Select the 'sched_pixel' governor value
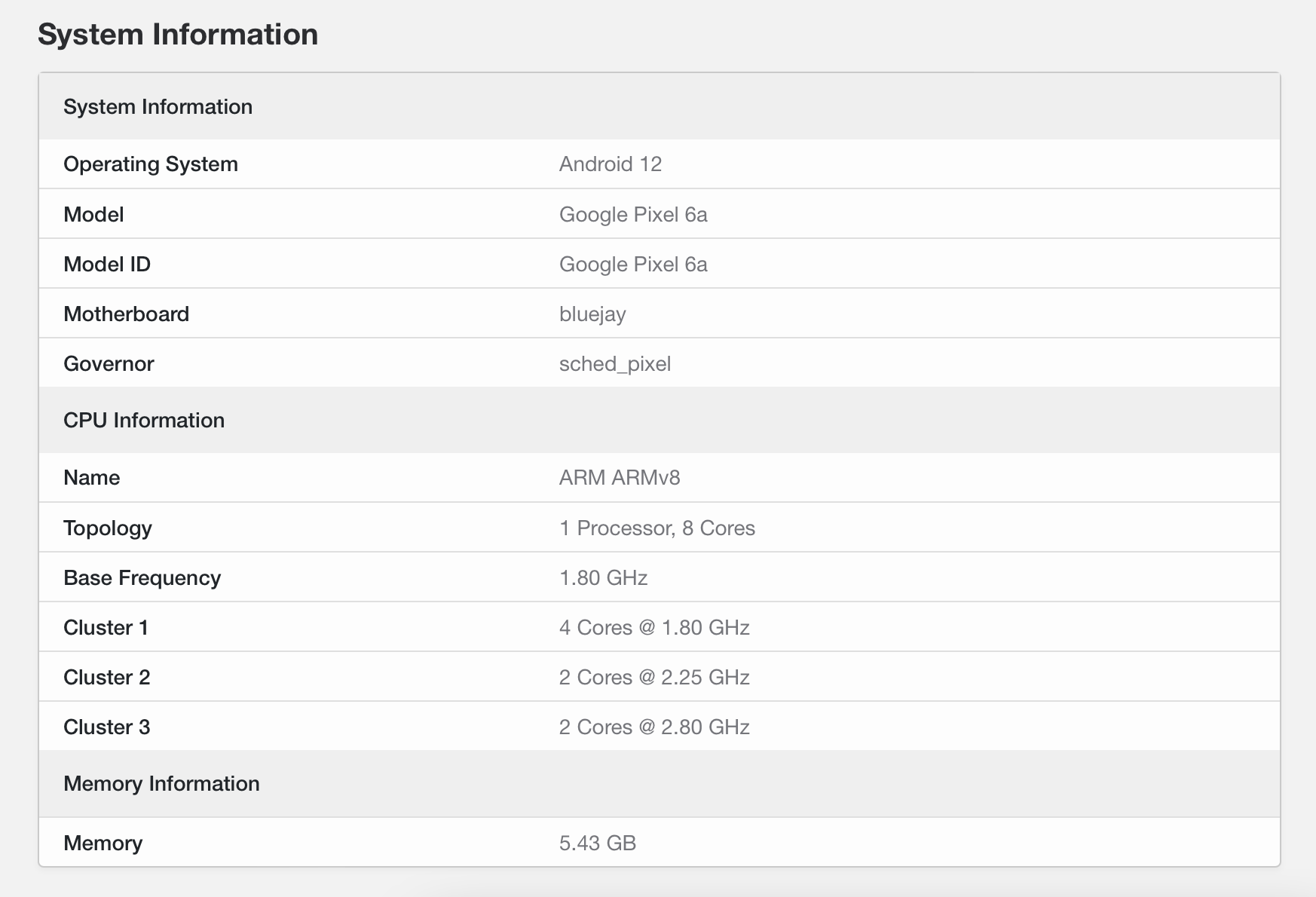This screenshot has height=897, width=1316. (615, 364)
